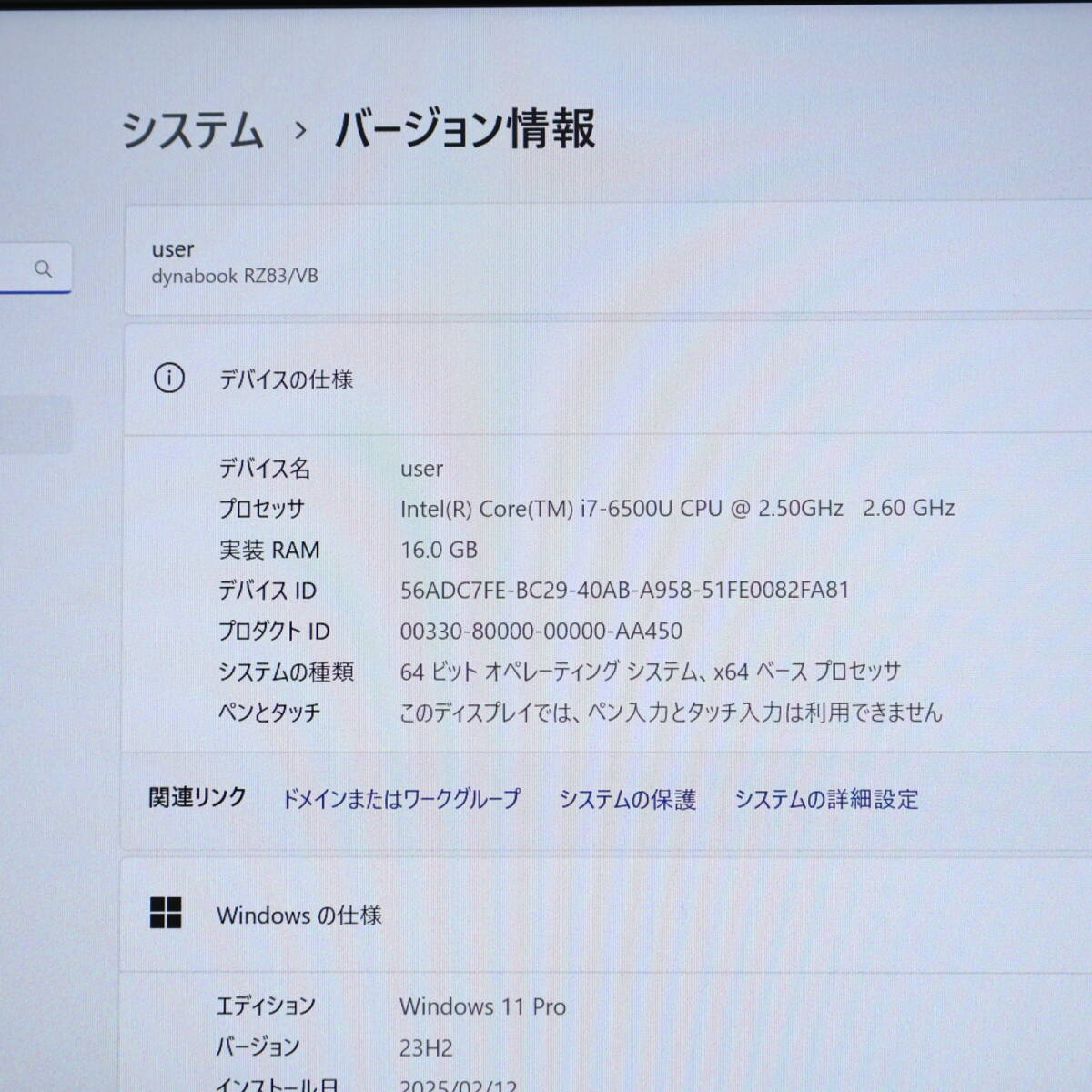Click the プロダクト ID label
The width and height of the screenshot is (1092, 1092).
274,631
